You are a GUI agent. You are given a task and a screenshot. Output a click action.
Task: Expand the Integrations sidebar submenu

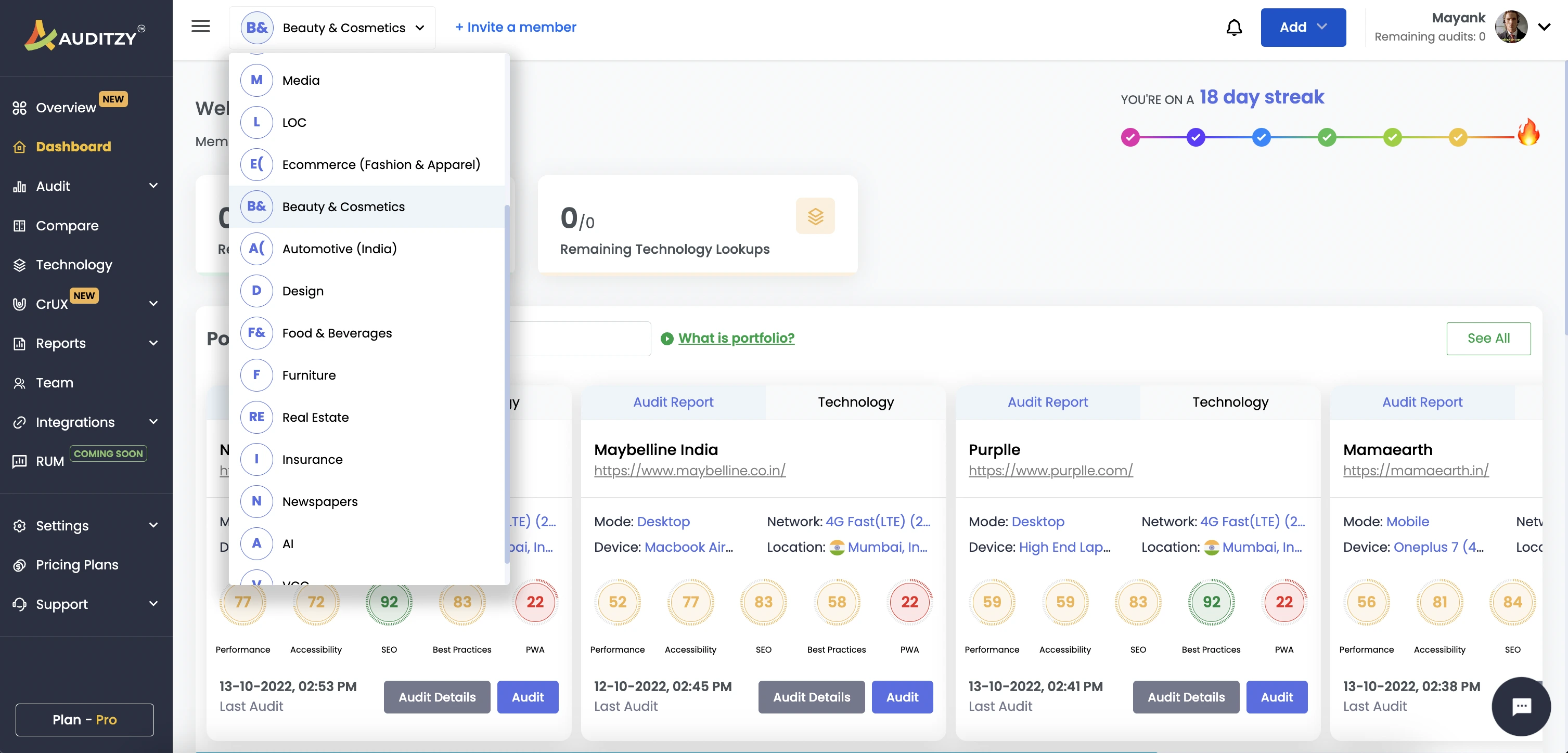pyautogui.click(x=153, y=422)
